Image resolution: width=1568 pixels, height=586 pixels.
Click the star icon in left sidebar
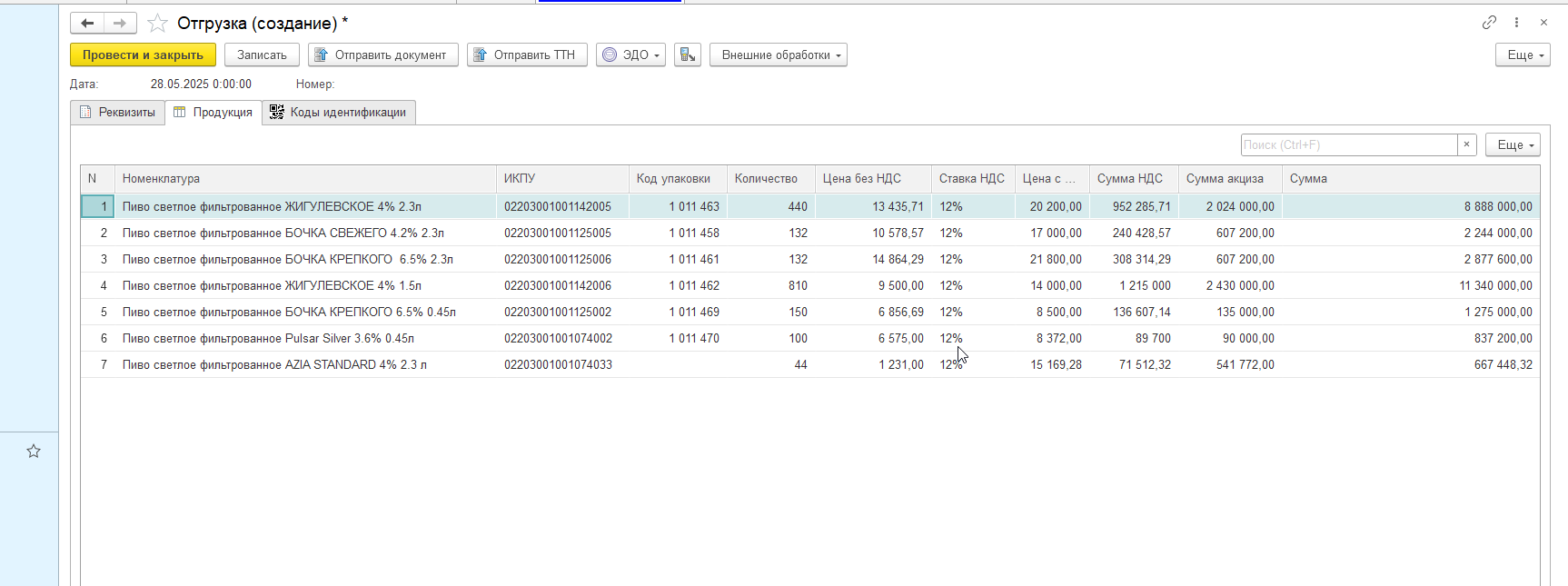(x=34, y=451)
